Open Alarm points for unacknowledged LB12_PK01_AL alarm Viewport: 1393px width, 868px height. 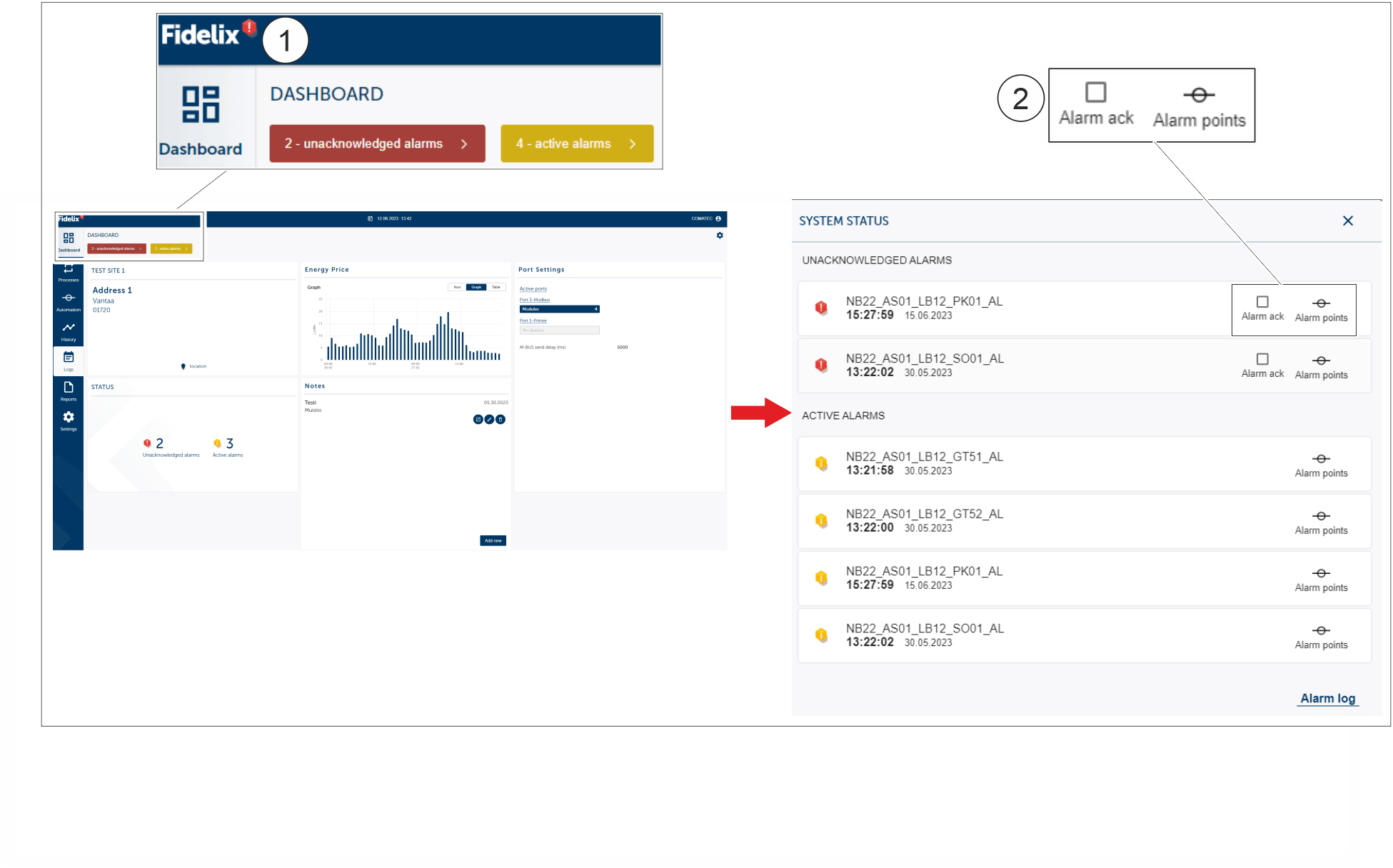tap(1321, 310)
